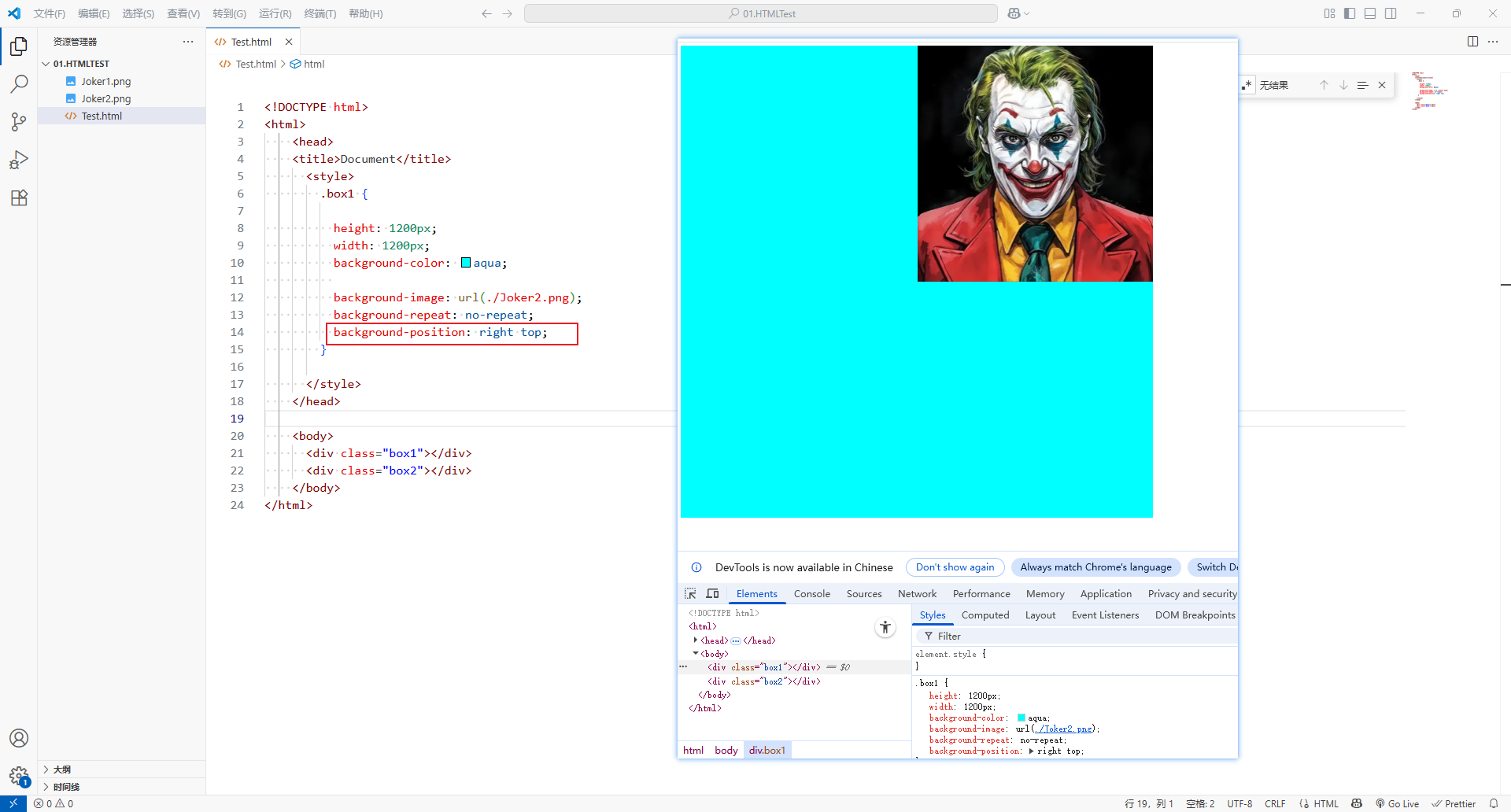This screenshot has height=812, width=1511.
Task: Collapse the body node in DevTools
Action: (696, 654)
